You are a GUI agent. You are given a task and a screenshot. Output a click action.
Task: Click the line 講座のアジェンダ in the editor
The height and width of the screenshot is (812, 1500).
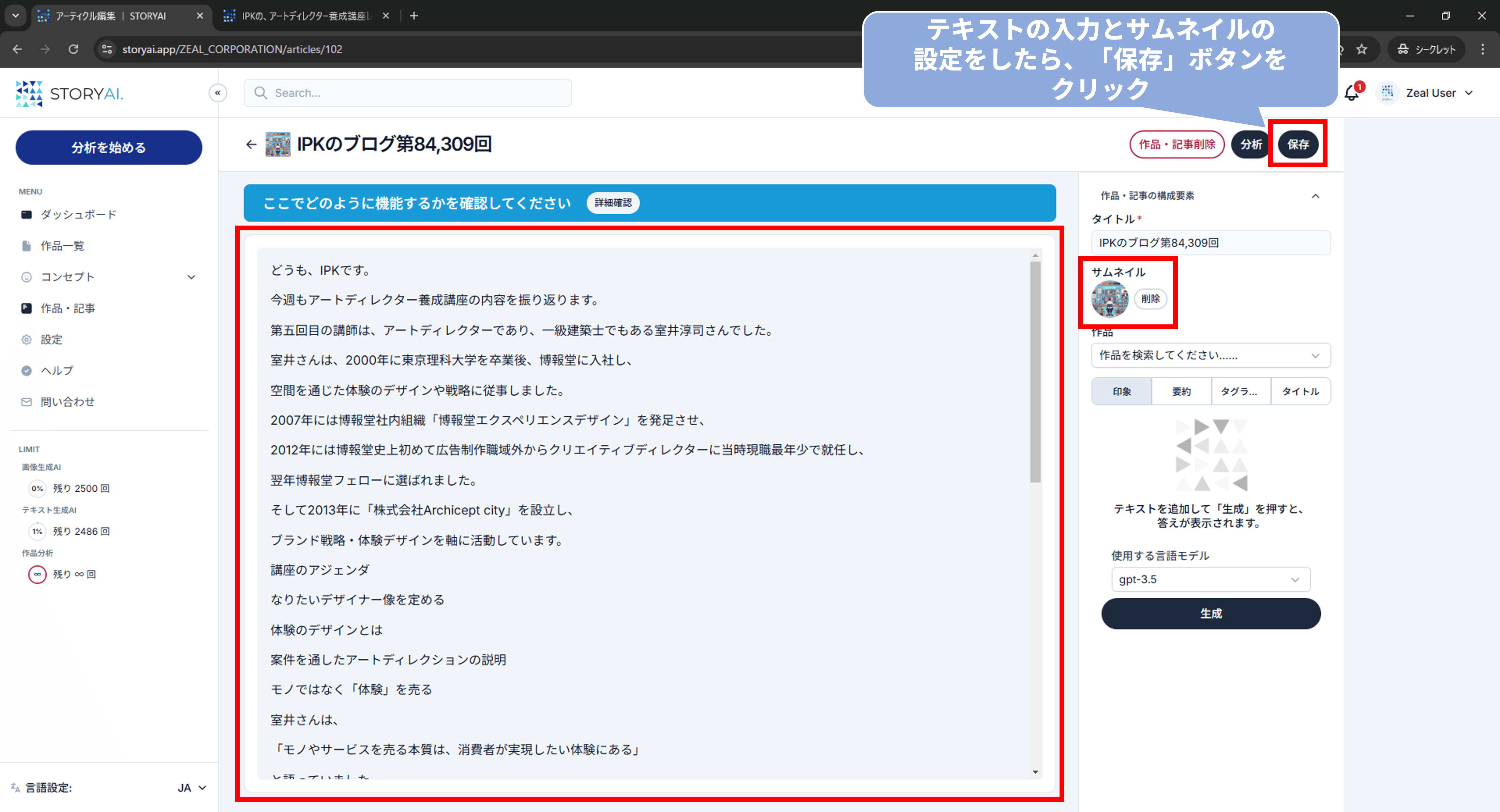coord(320,570)
